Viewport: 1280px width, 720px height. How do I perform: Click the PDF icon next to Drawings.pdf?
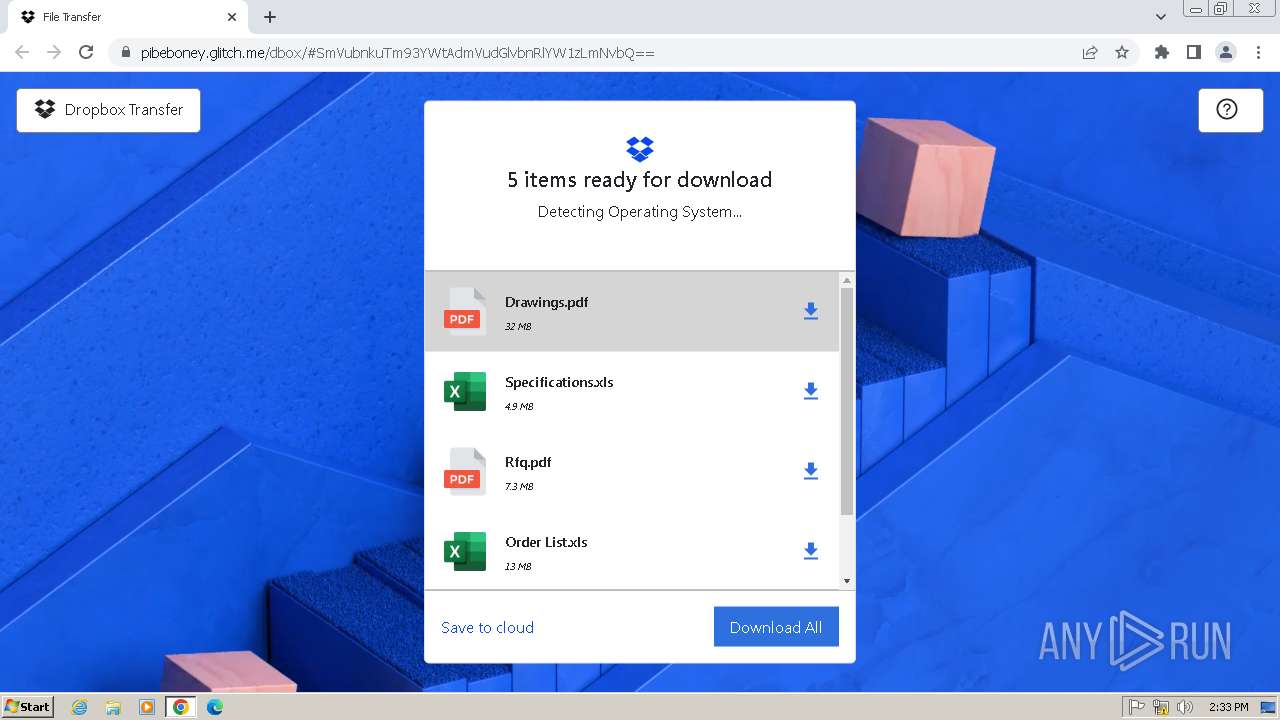(x=464, y=311)
